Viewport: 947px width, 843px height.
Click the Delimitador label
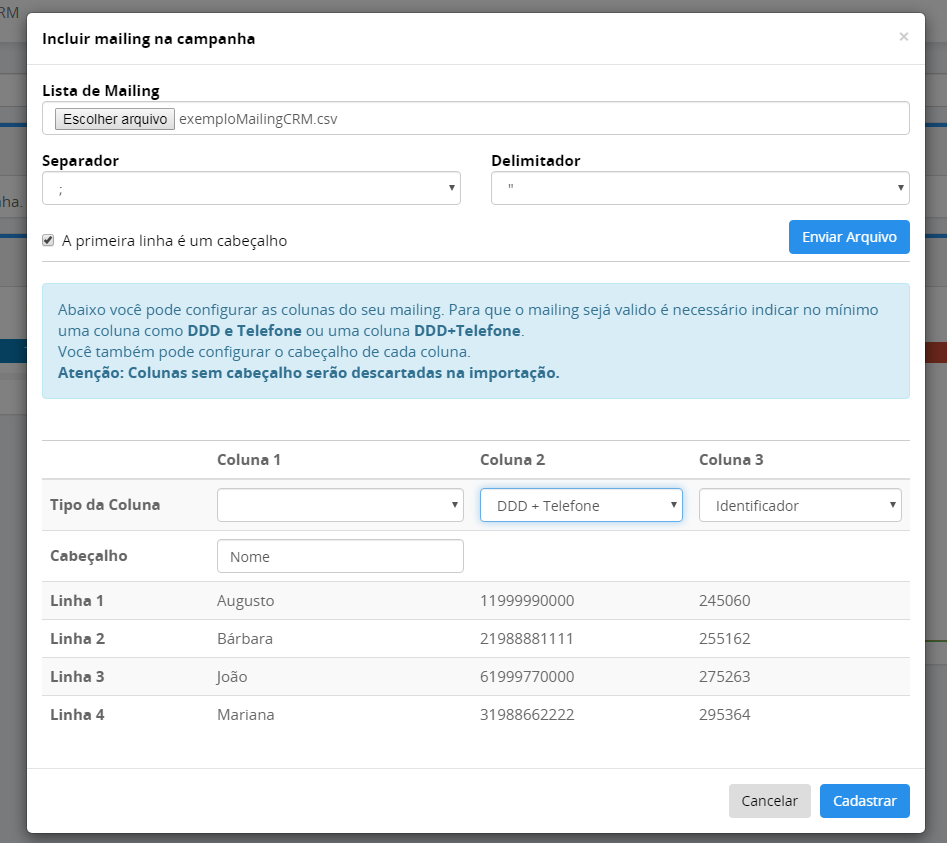coord(536,161)
